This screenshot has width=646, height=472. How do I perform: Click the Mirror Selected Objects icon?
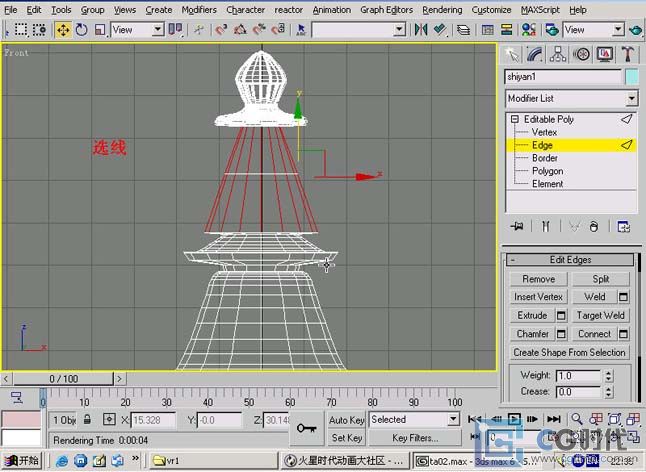click(x=421, y=30)
